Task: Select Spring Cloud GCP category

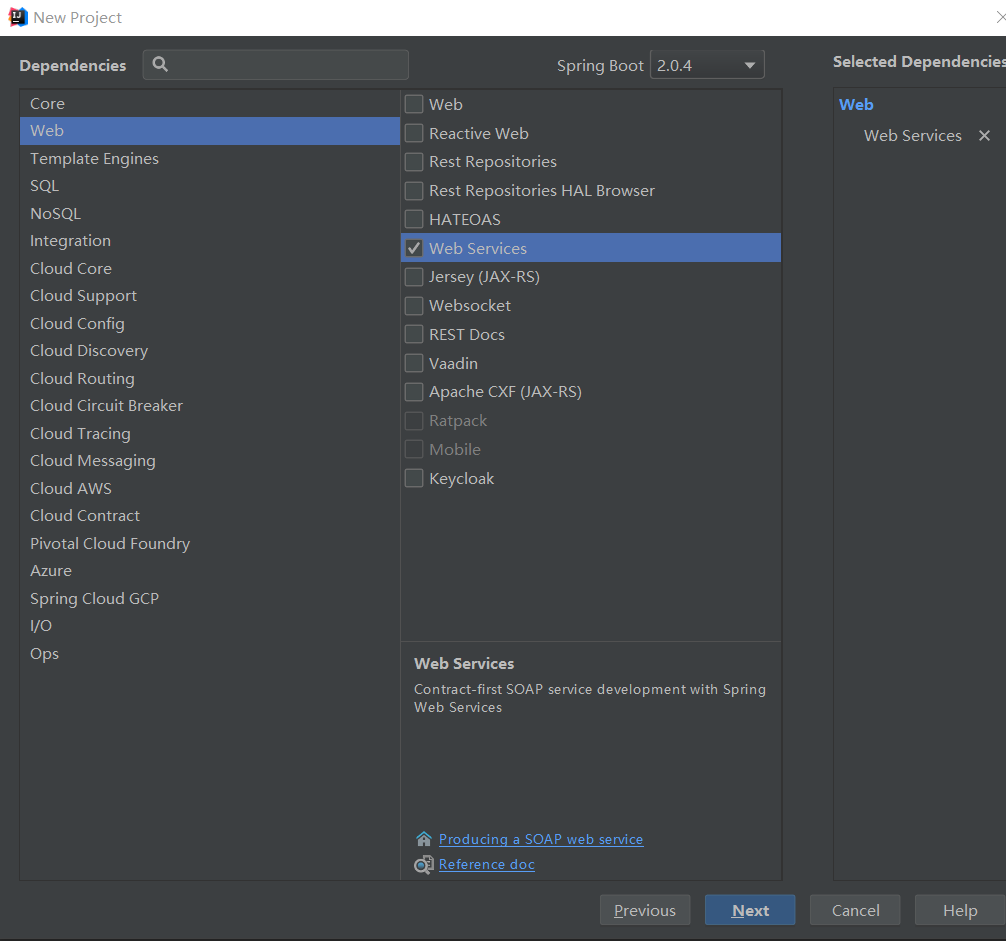Action: 210,598
